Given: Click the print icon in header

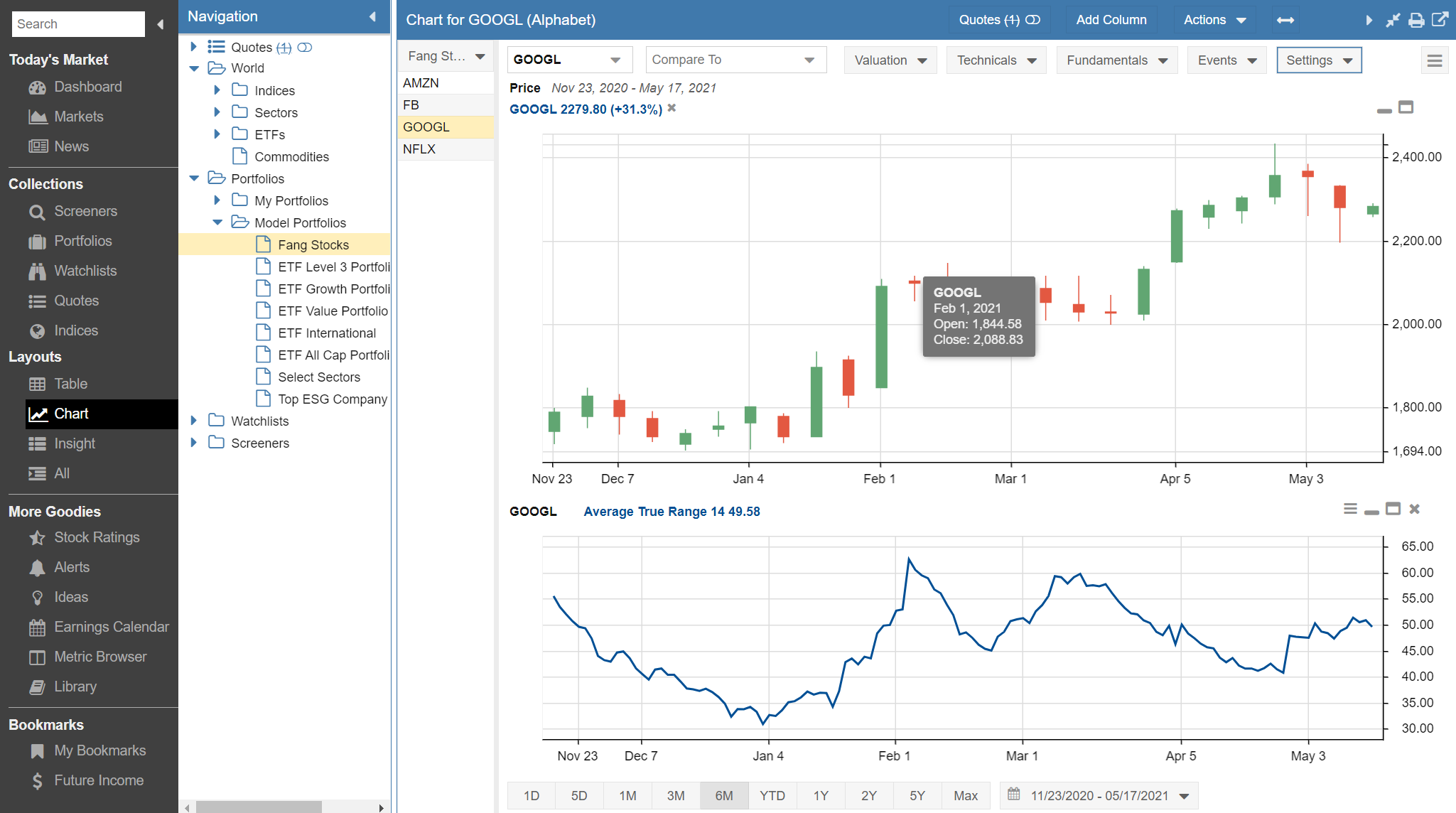Looking at the screenshot, I should (x=1416, y=20).
